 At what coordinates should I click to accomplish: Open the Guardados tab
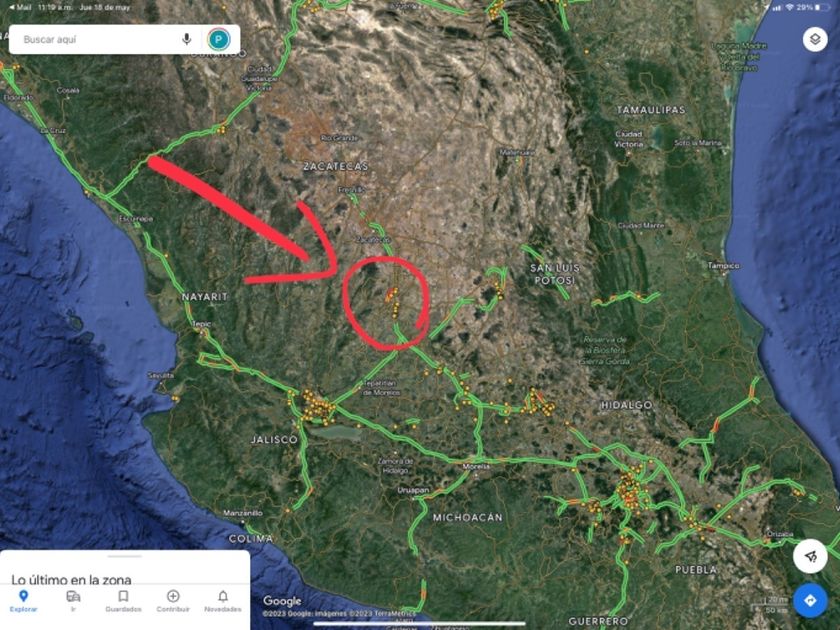click(x=123, y=601)
